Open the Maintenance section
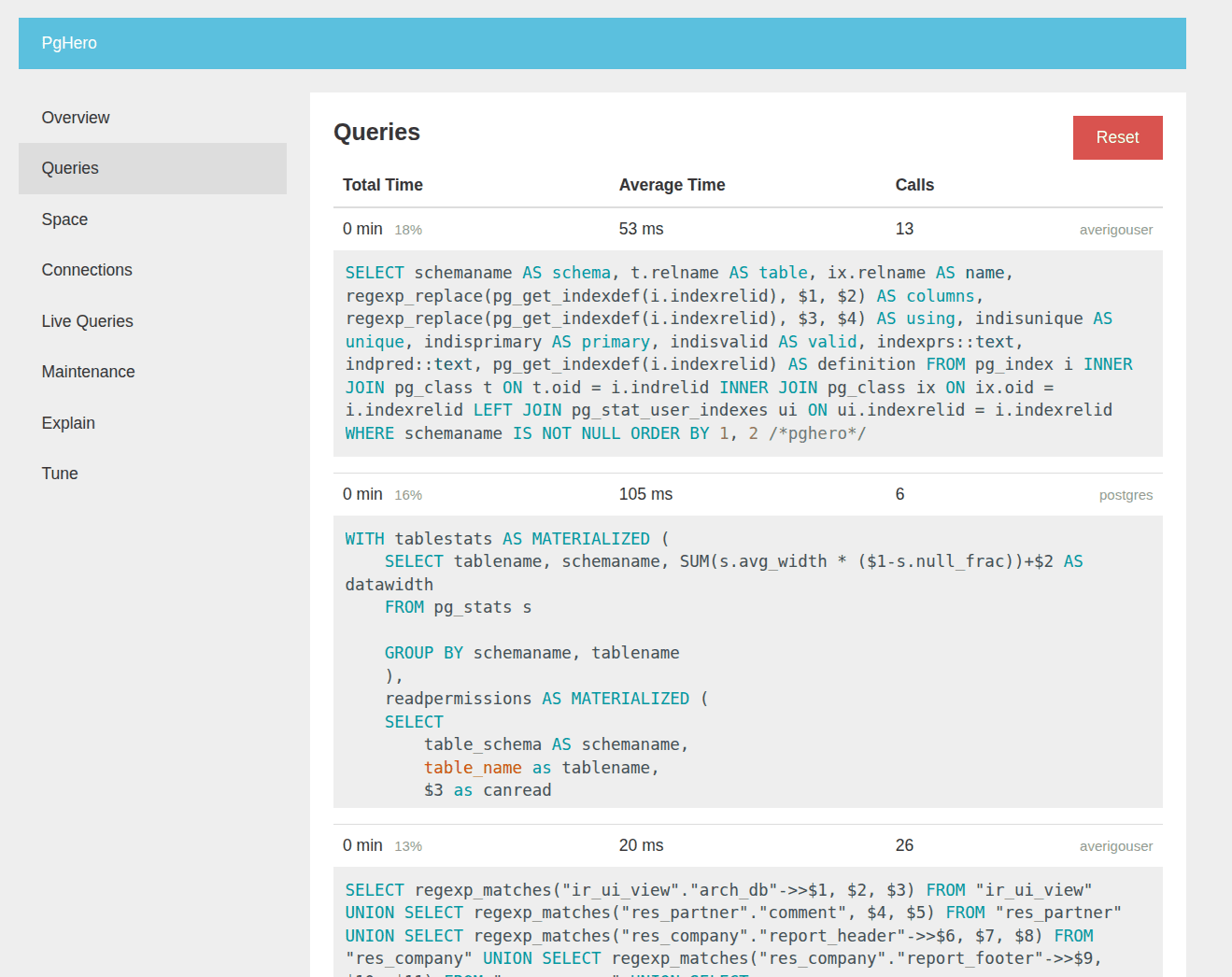1232x977 pixels. tap(88, 371)
